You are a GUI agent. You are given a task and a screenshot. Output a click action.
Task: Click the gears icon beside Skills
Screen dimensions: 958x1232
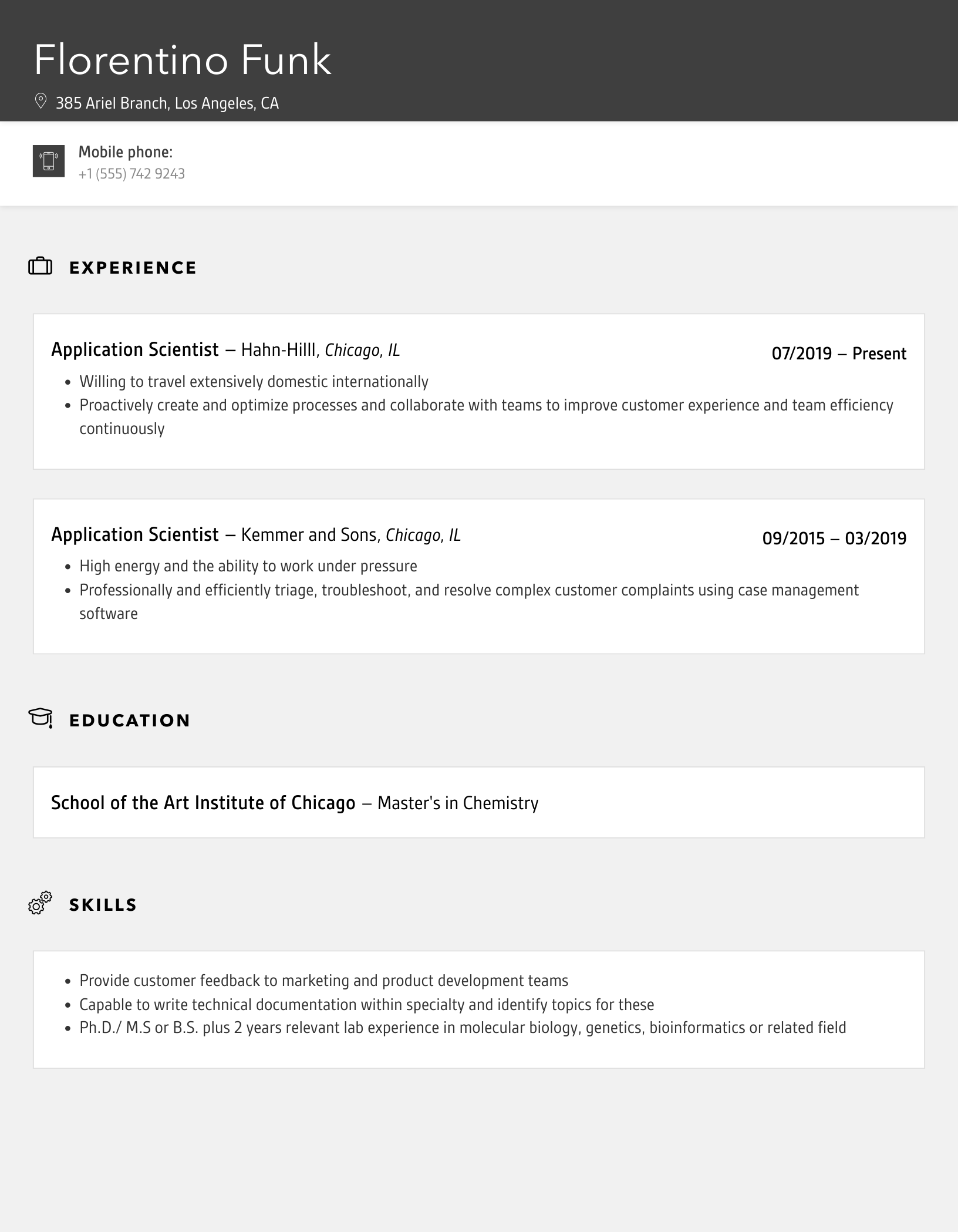tap(41, 903)
